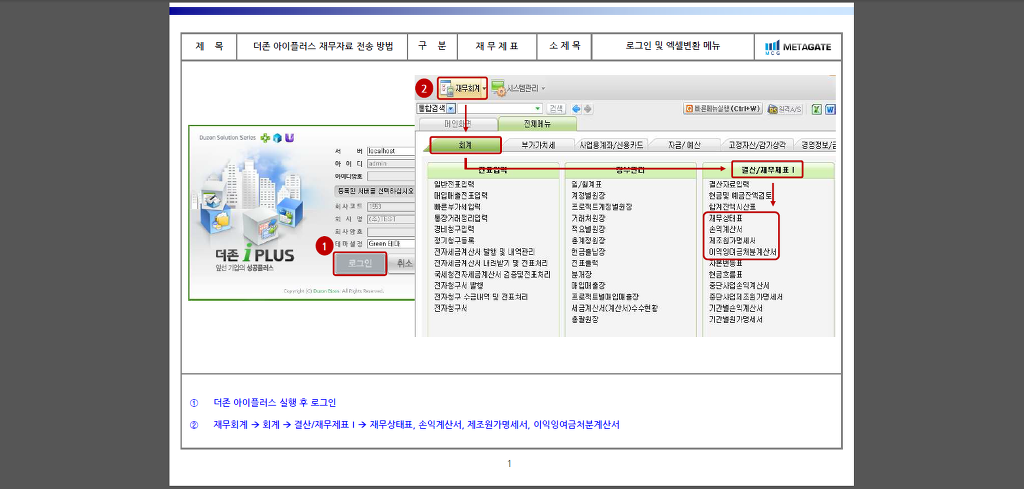Open the 재무회계 module icon
Viewport: 1024px width, 489px height.
447,87
